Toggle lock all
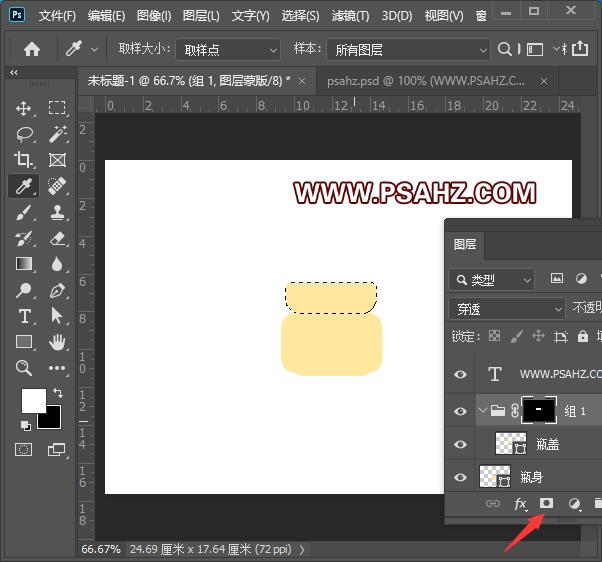This screenshot has height=562, width=602. (x=583, y=336)
